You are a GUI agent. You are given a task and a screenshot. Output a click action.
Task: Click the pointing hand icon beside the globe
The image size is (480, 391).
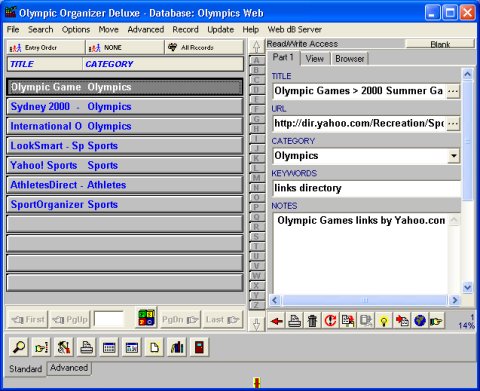coord(436,321)
